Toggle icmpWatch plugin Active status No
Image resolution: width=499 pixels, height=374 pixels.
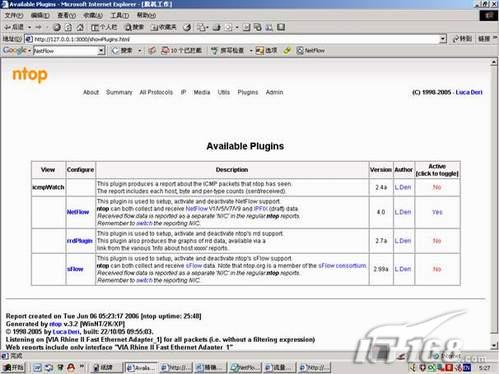click(x=437, y=187)
